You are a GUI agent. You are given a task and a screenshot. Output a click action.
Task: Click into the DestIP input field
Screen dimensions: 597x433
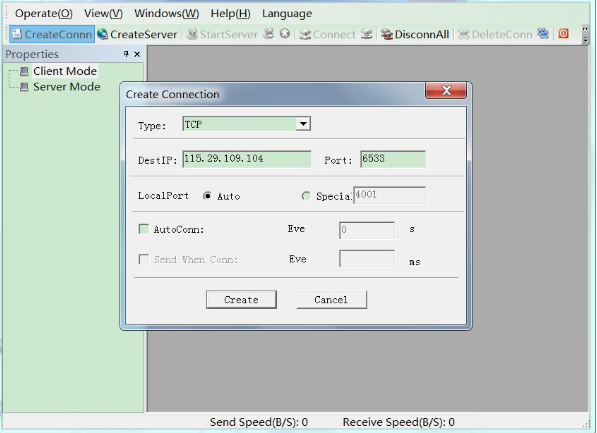pyautogui.click(x=247, y=159)
